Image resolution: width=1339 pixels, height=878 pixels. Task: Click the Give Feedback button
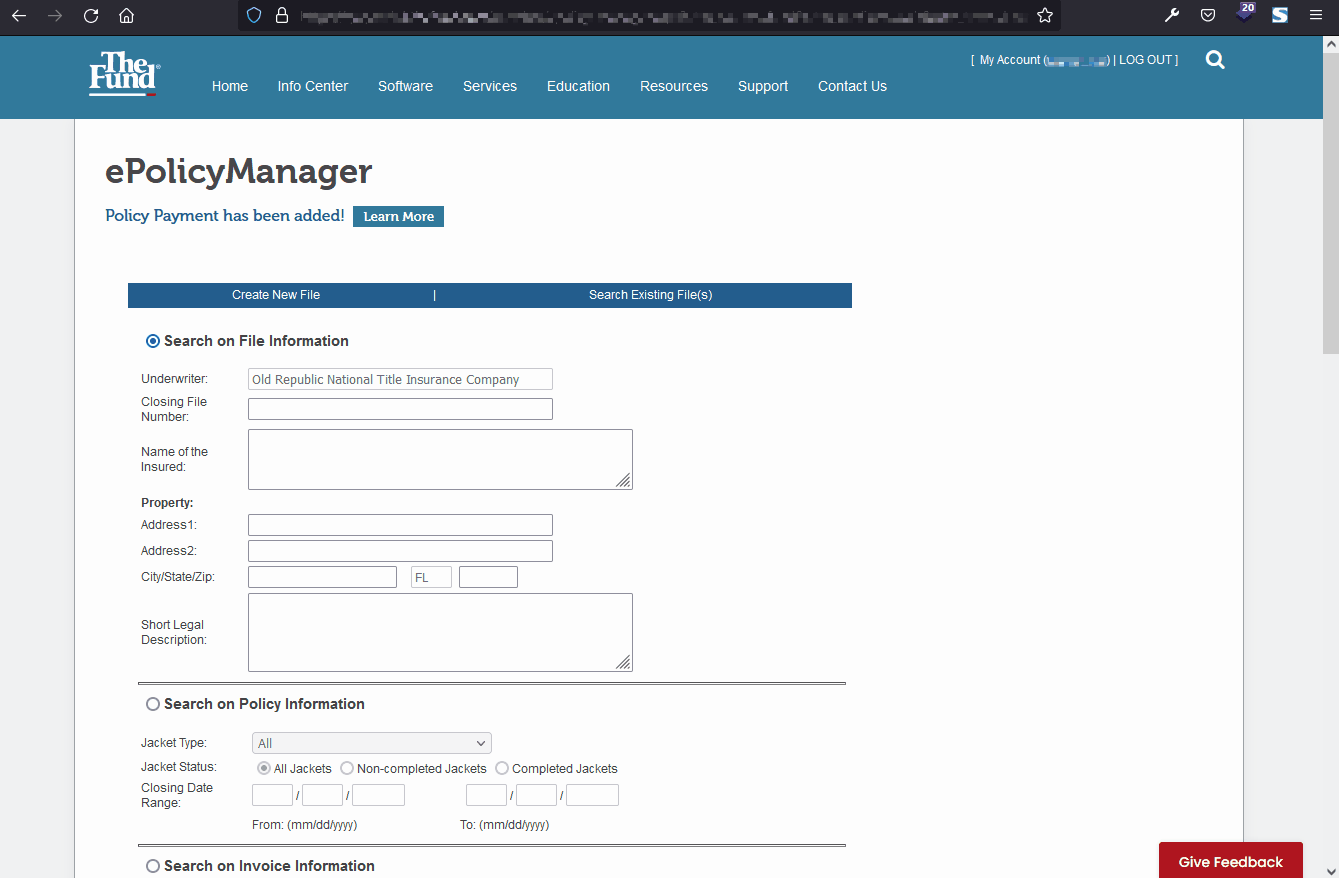tap(1231, 861)
